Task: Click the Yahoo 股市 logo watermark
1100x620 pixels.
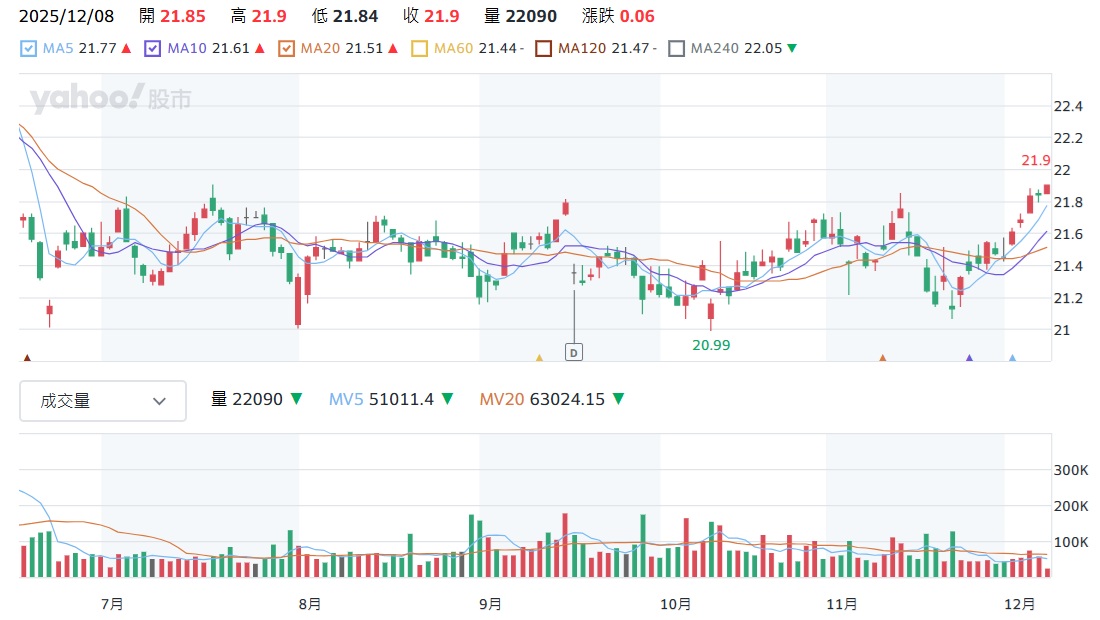Action: pos(110,99)
